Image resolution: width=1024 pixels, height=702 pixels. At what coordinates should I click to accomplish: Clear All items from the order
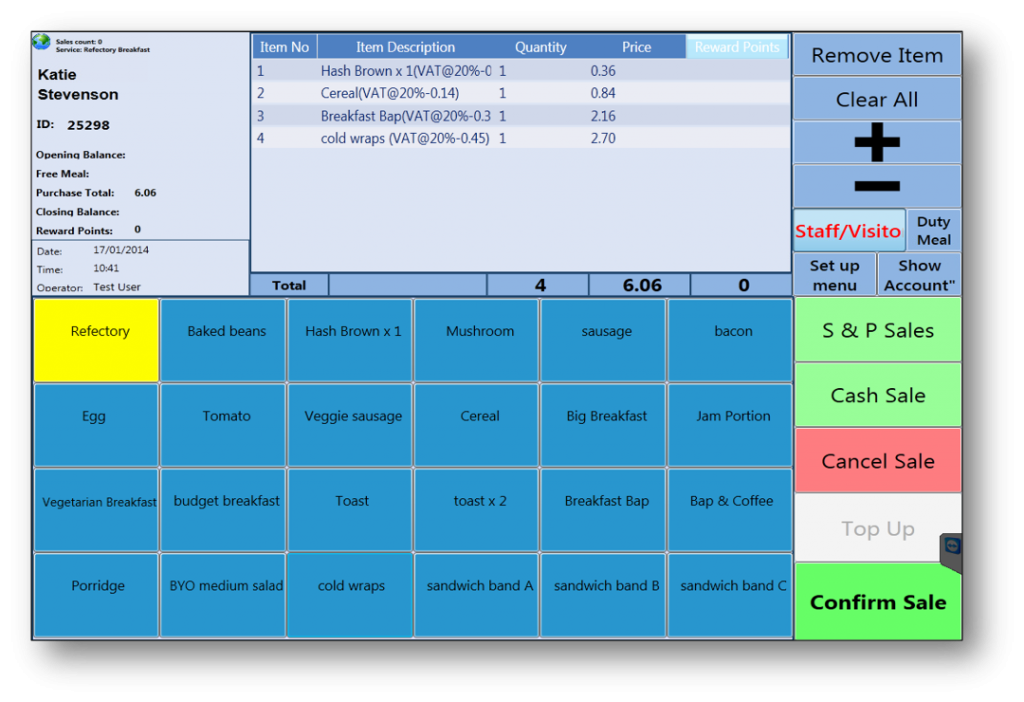[877, 100]
